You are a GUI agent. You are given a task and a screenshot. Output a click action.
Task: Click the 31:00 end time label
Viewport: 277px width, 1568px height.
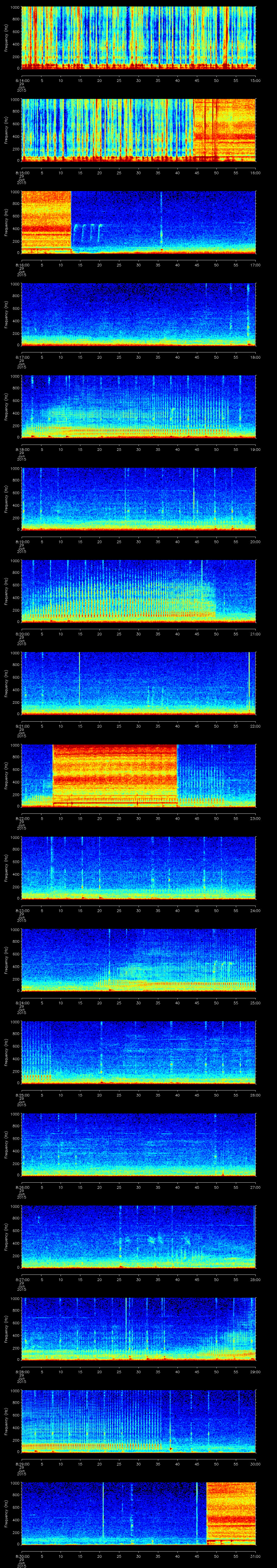pyautogui.click(x=255, y=1556)
